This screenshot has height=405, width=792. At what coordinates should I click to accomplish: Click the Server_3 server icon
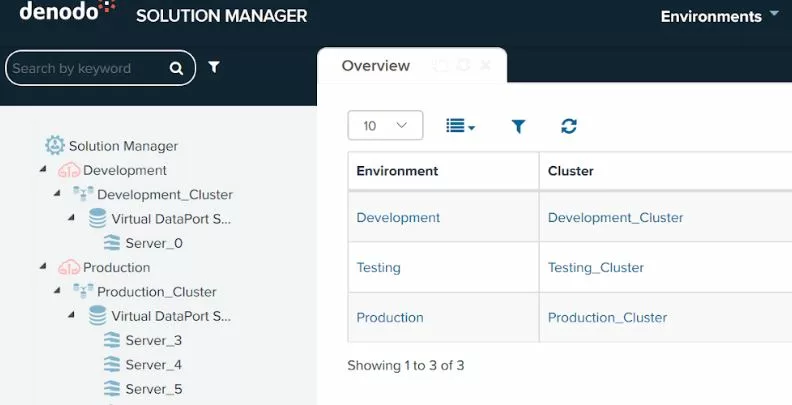click(x=112, y=340)
